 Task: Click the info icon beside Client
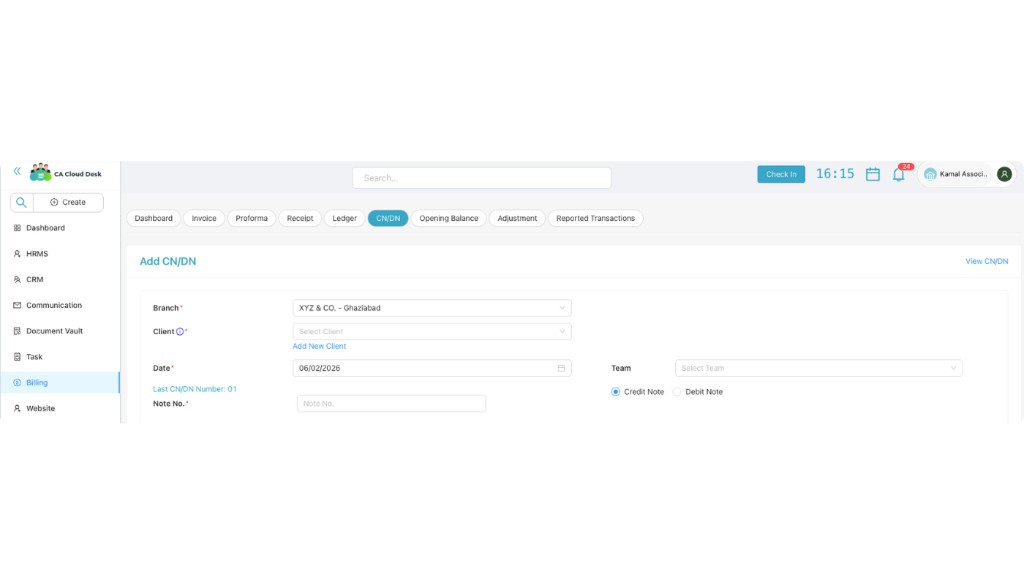point(179,331)
